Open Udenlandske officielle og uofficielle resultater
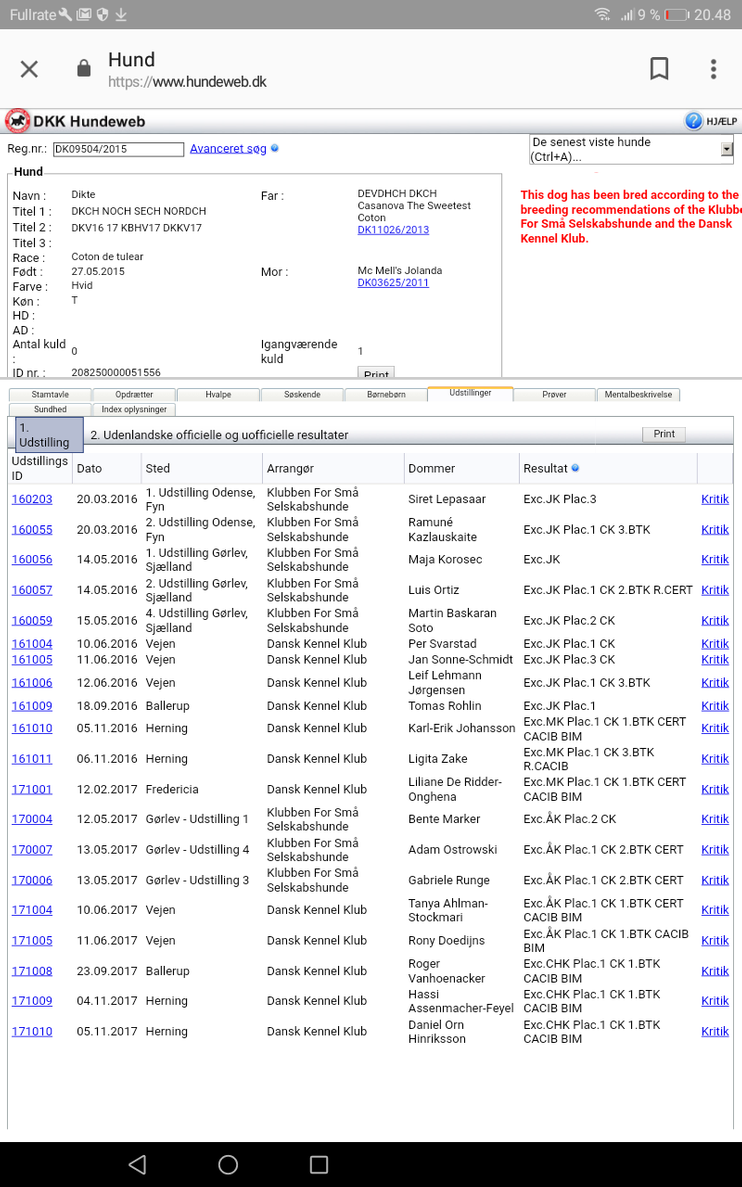Viewport: 742px width, 1187px height. pyautogui.click(x=220, y=435)
